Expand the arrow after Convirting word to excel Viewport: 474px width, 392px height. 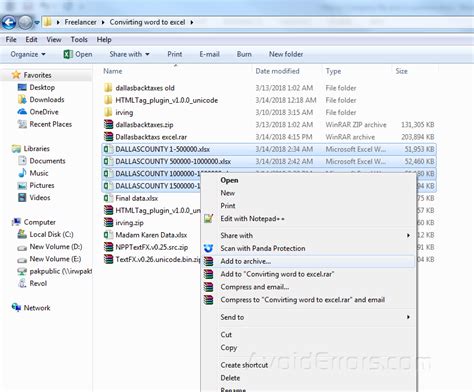tap(192, 22)
